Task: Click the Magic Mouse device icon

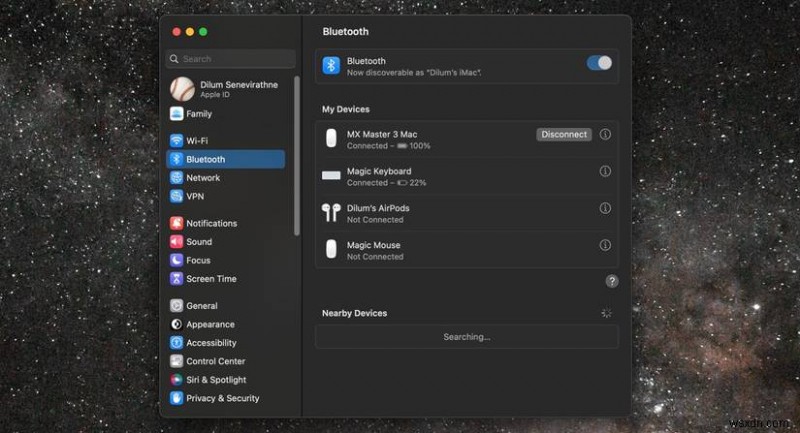Action: pos(331,249)
